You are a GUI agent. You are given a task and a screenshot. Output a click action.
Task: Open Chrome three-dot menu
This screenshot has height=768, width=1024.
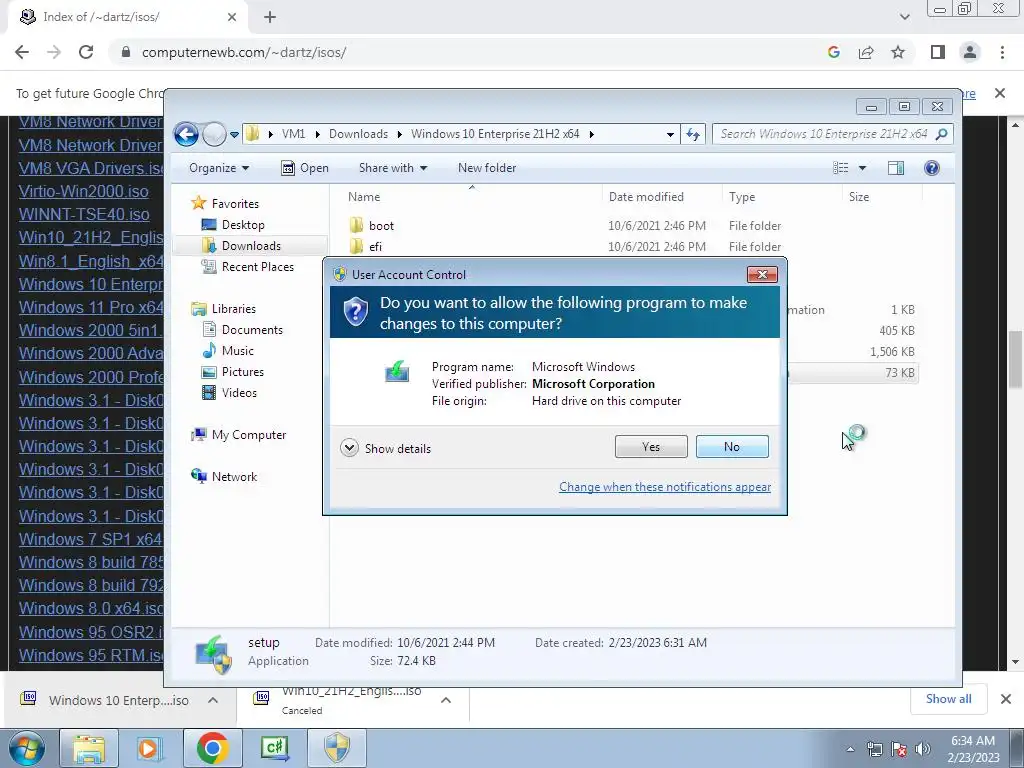1002,52
